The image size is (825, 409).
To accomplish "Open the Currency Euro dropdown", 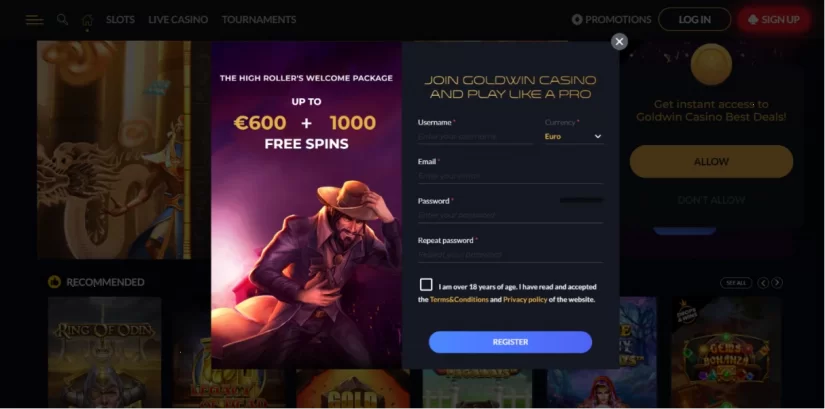I will (574, 136).
